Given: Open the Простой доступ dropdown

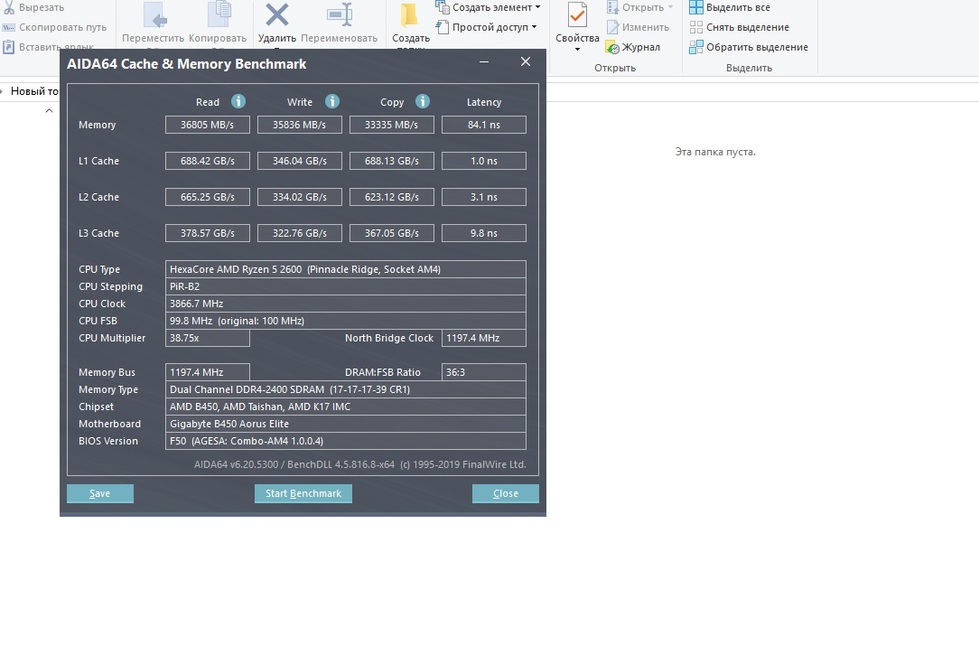Looking at the screenshot, I should (x=486, y=27).
